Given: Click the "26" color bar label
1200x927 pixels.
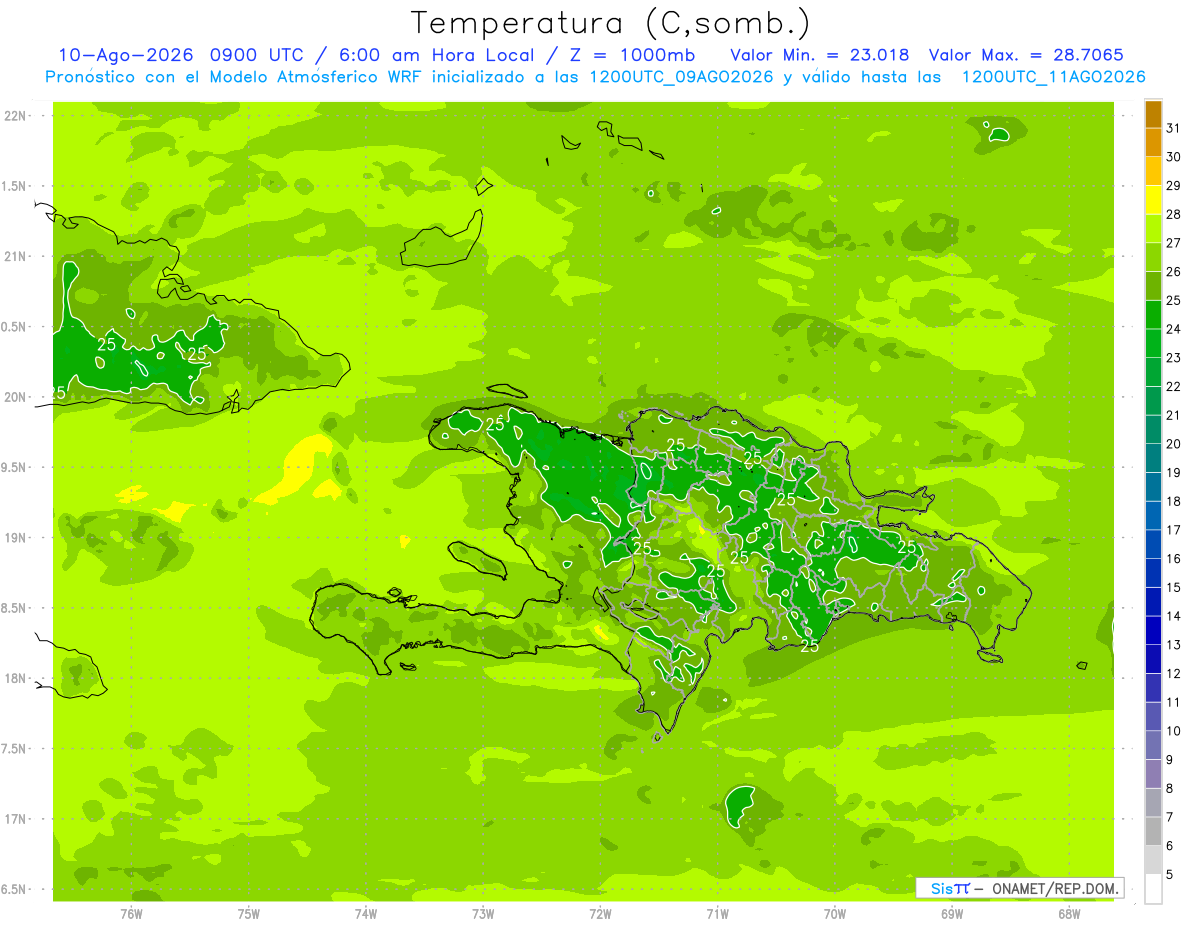Looking at the screenshot, I should pos(1174,272).
